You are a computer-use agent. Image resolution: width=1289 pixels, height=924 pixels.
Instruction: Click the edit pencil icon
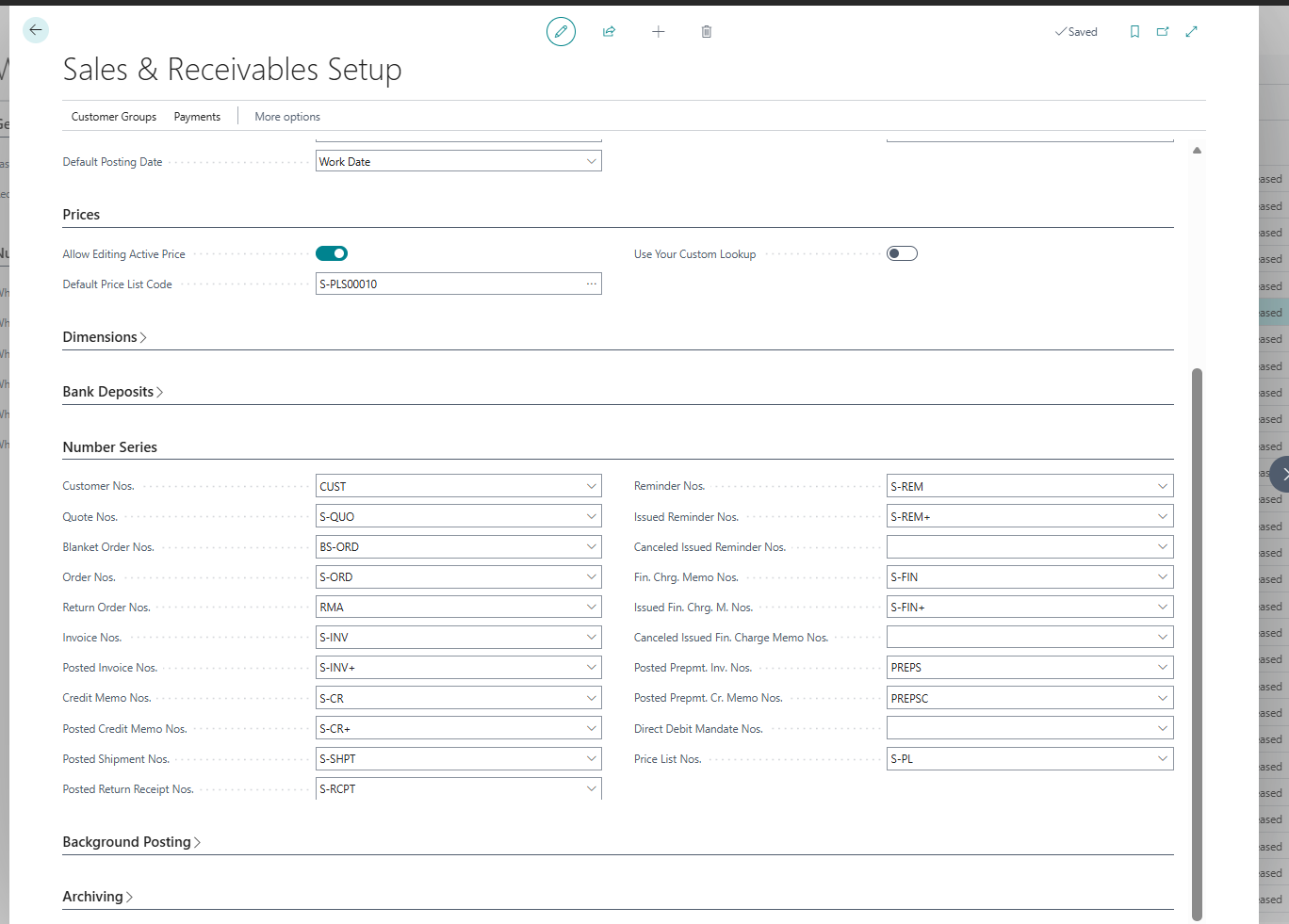point(561,31)
